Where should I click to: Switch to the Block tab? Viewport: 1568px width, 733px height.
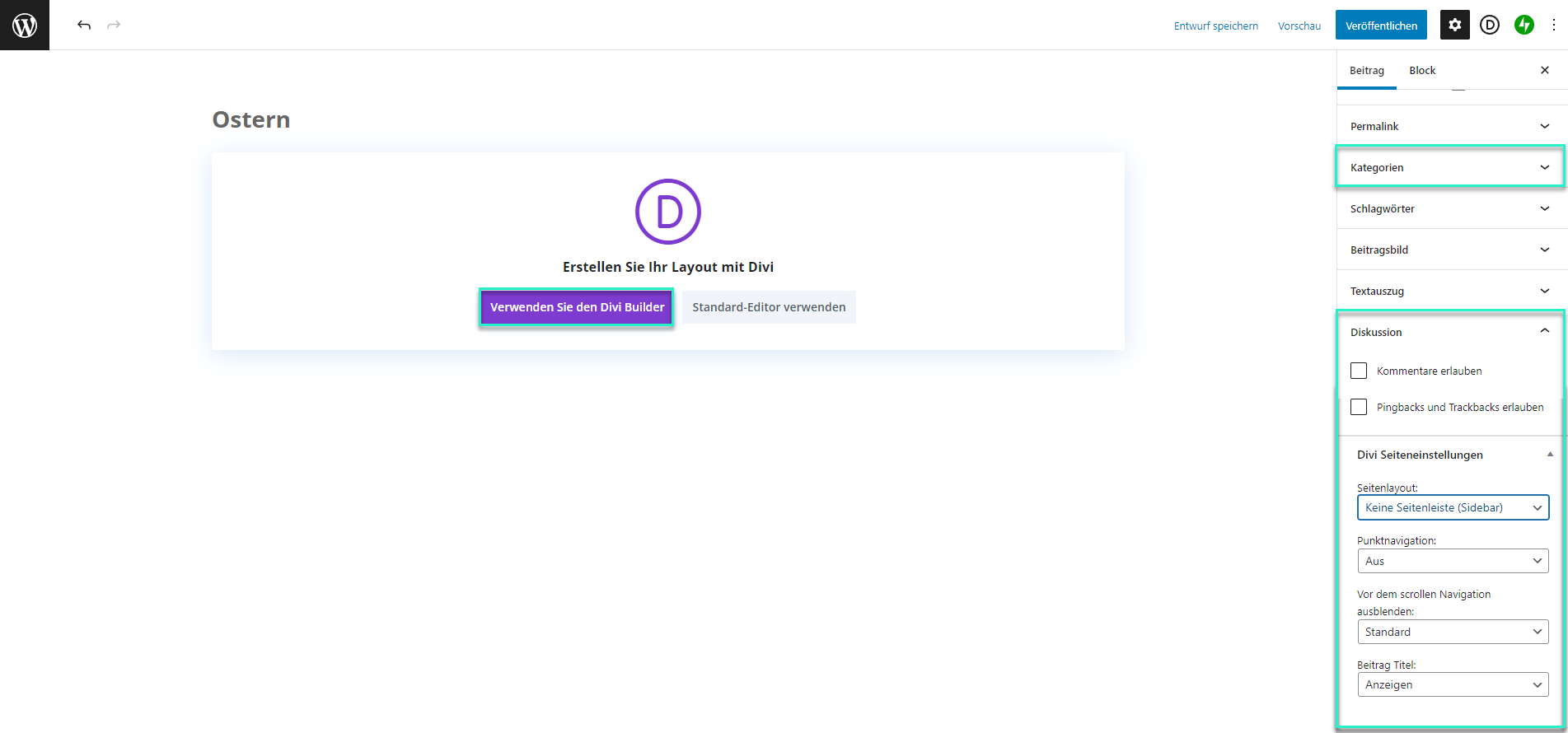click(x=1421, y=70)
